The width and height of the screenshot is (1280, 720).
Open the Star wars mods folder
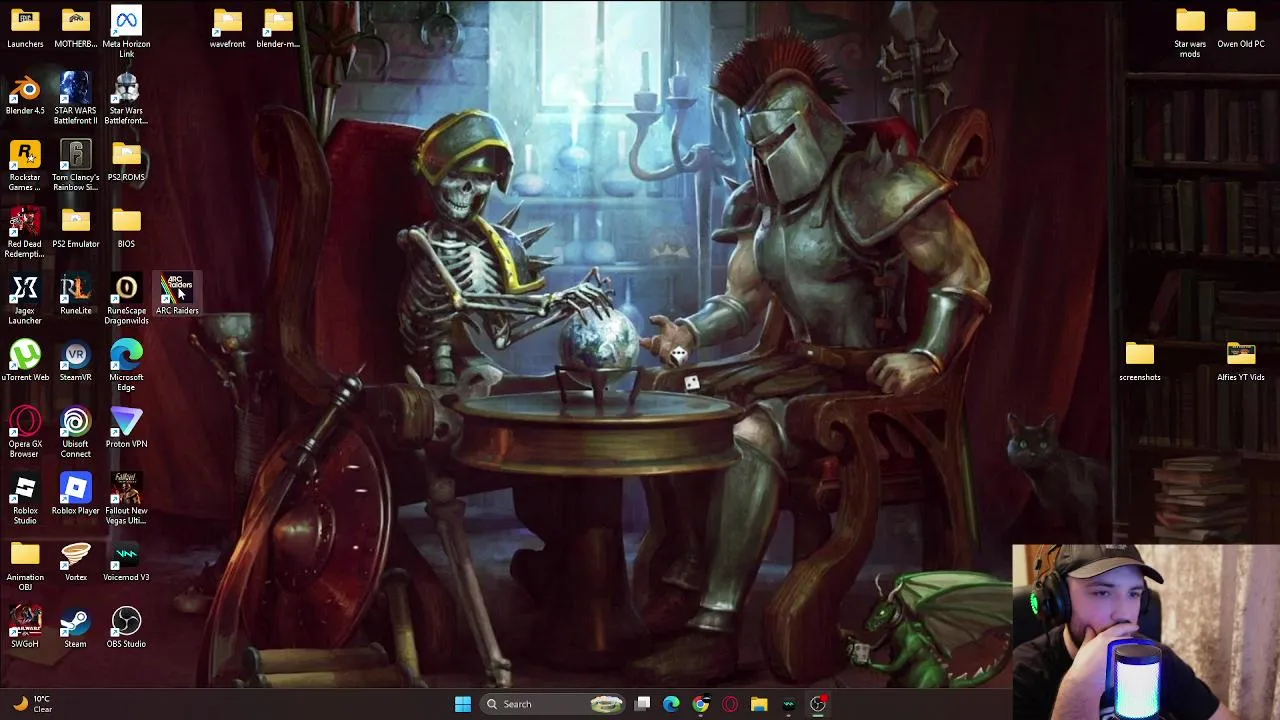(1190, 32)
